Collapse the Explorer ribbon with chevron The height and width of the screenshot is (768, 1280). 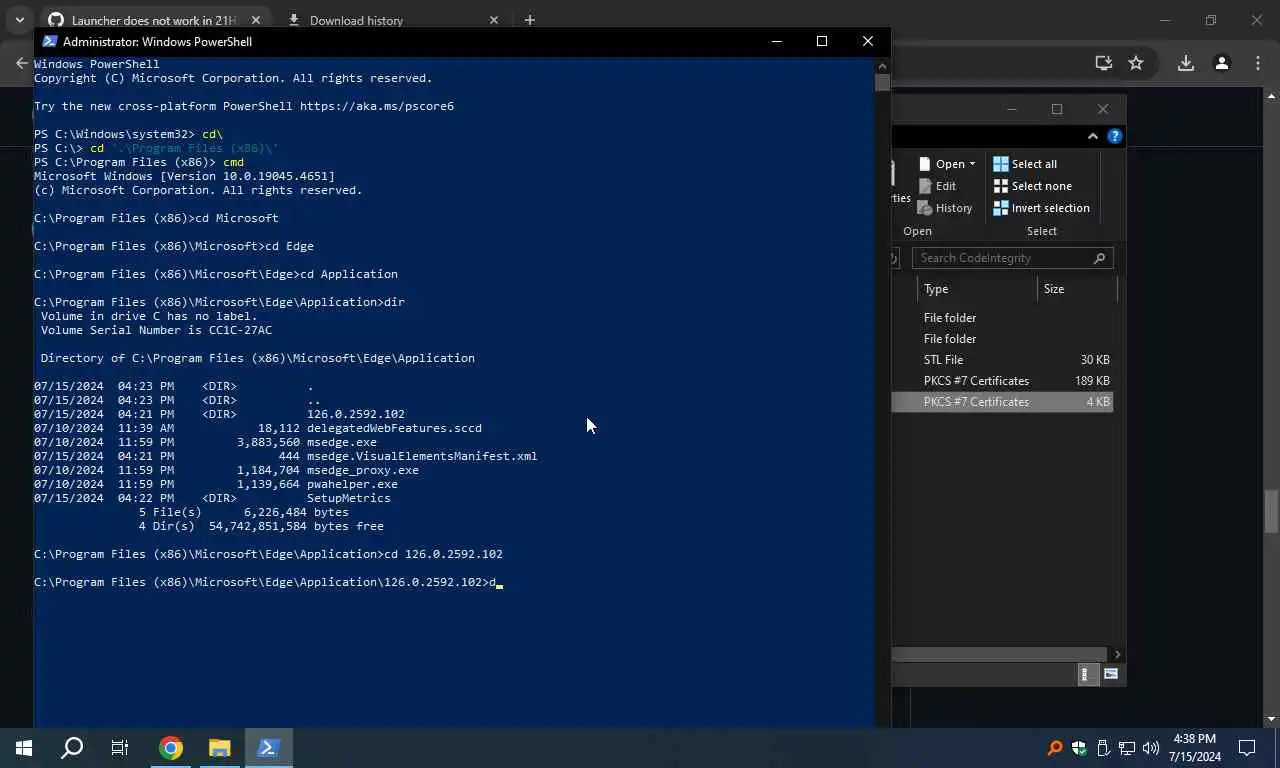[x=1093, y=136]
